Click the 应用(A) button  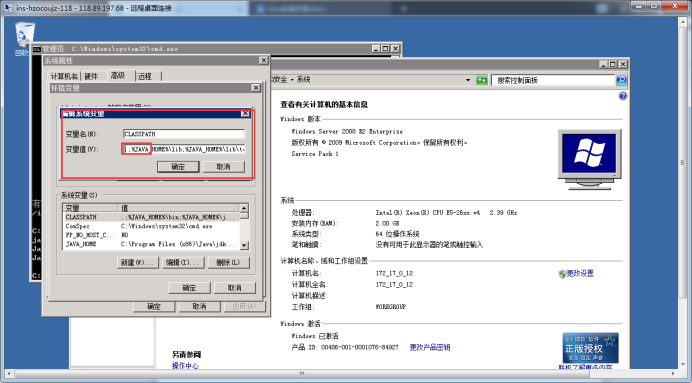(244, 306)
